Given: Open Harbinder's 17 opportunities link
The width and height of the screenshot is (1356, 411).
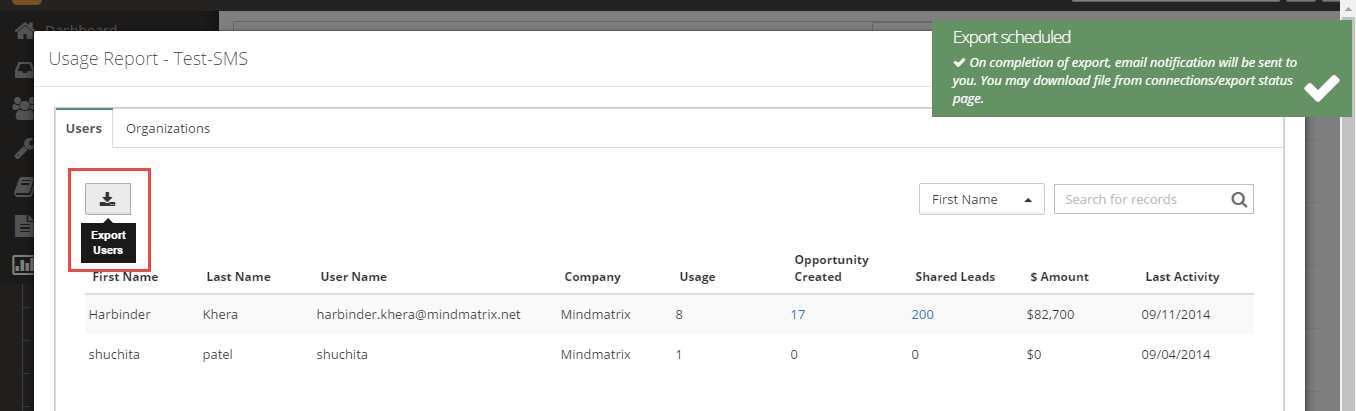Looking at the screenshot, I should tap(797, 314).
